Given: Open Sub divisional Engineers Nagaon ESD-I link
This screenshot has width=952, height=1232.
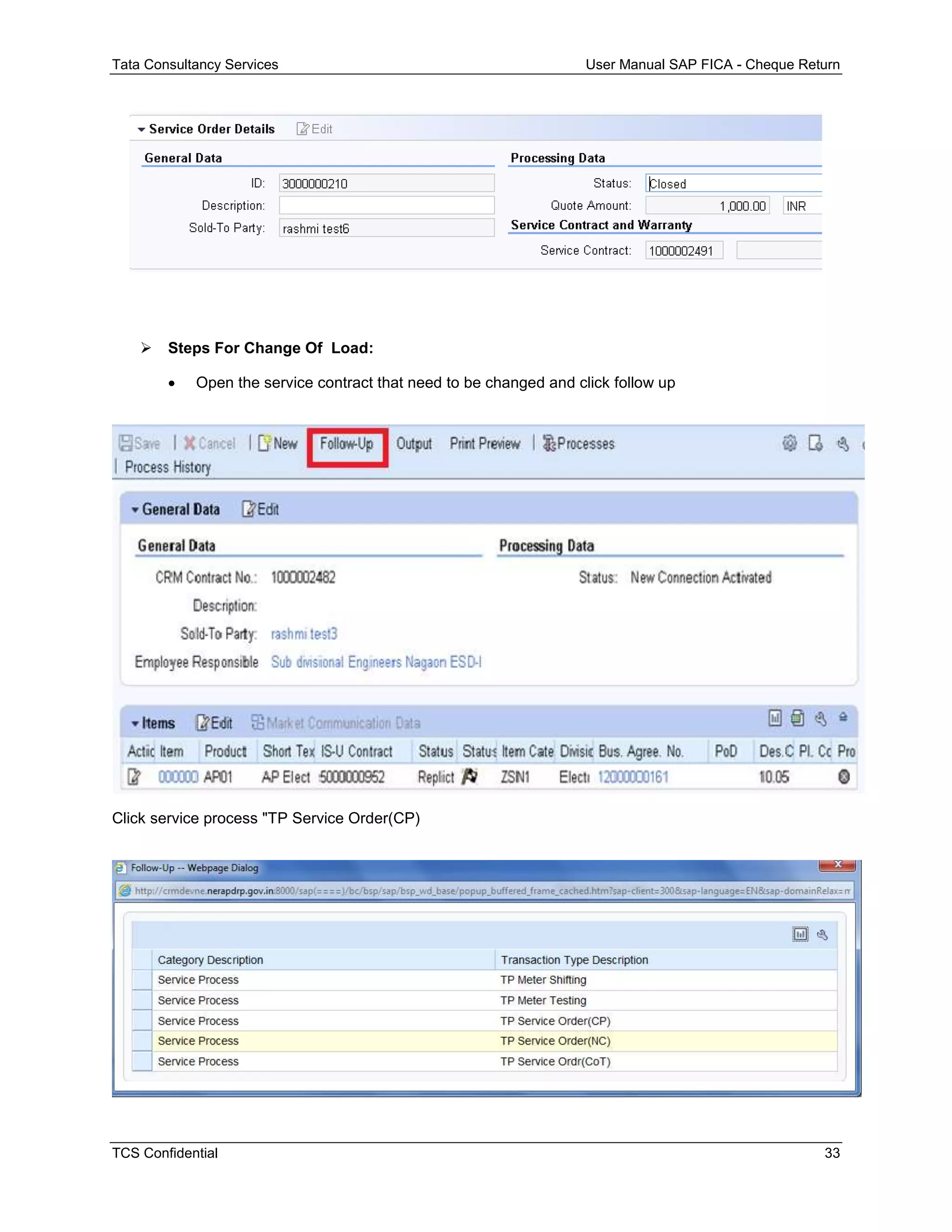Looking at the screenshot, I should click(x=376, y=662).
